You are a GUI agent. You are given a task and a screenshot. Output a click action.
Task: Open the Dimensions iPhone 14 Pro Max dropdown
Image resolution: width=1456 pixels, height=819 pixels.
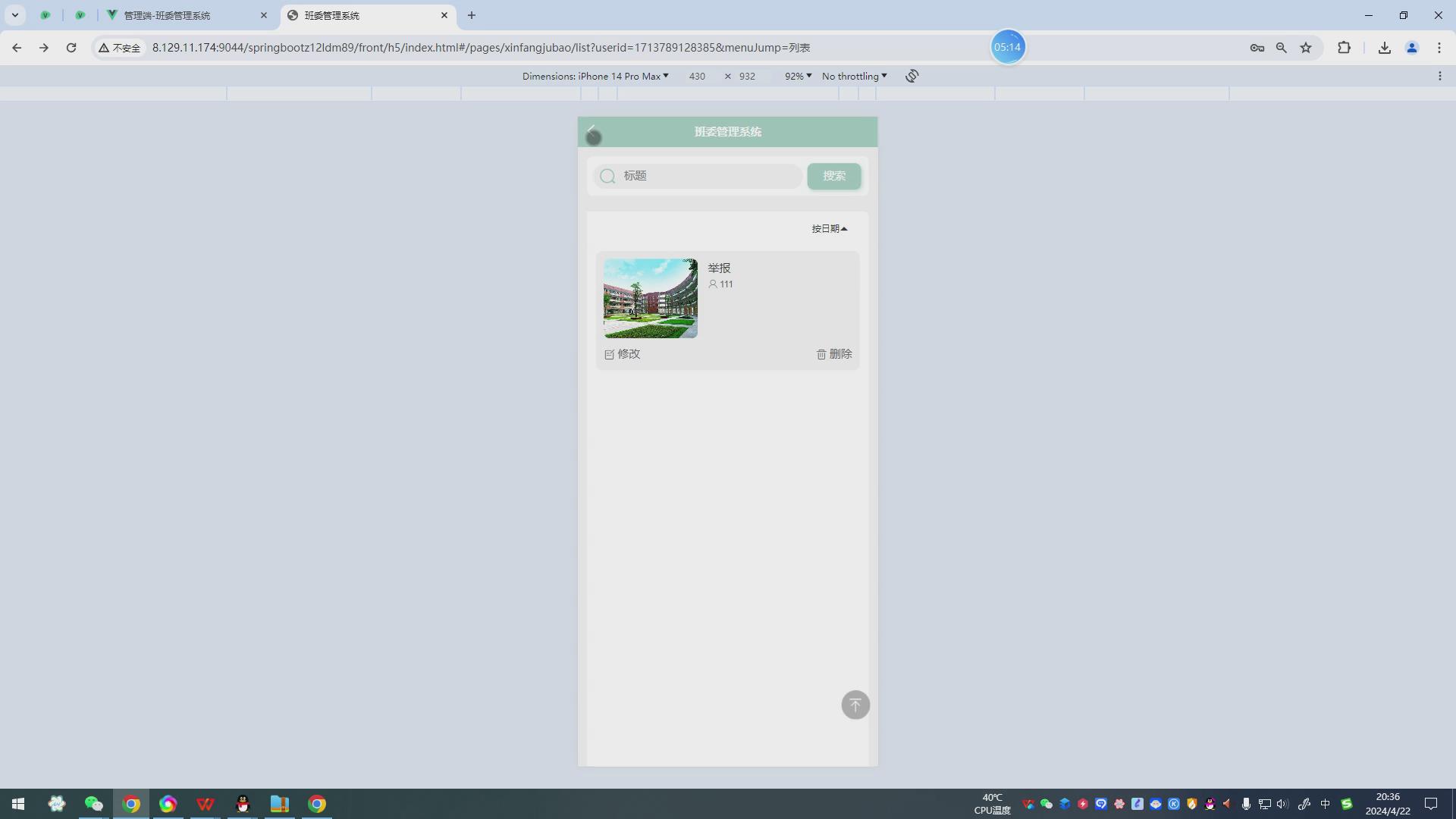click(595, 76)
